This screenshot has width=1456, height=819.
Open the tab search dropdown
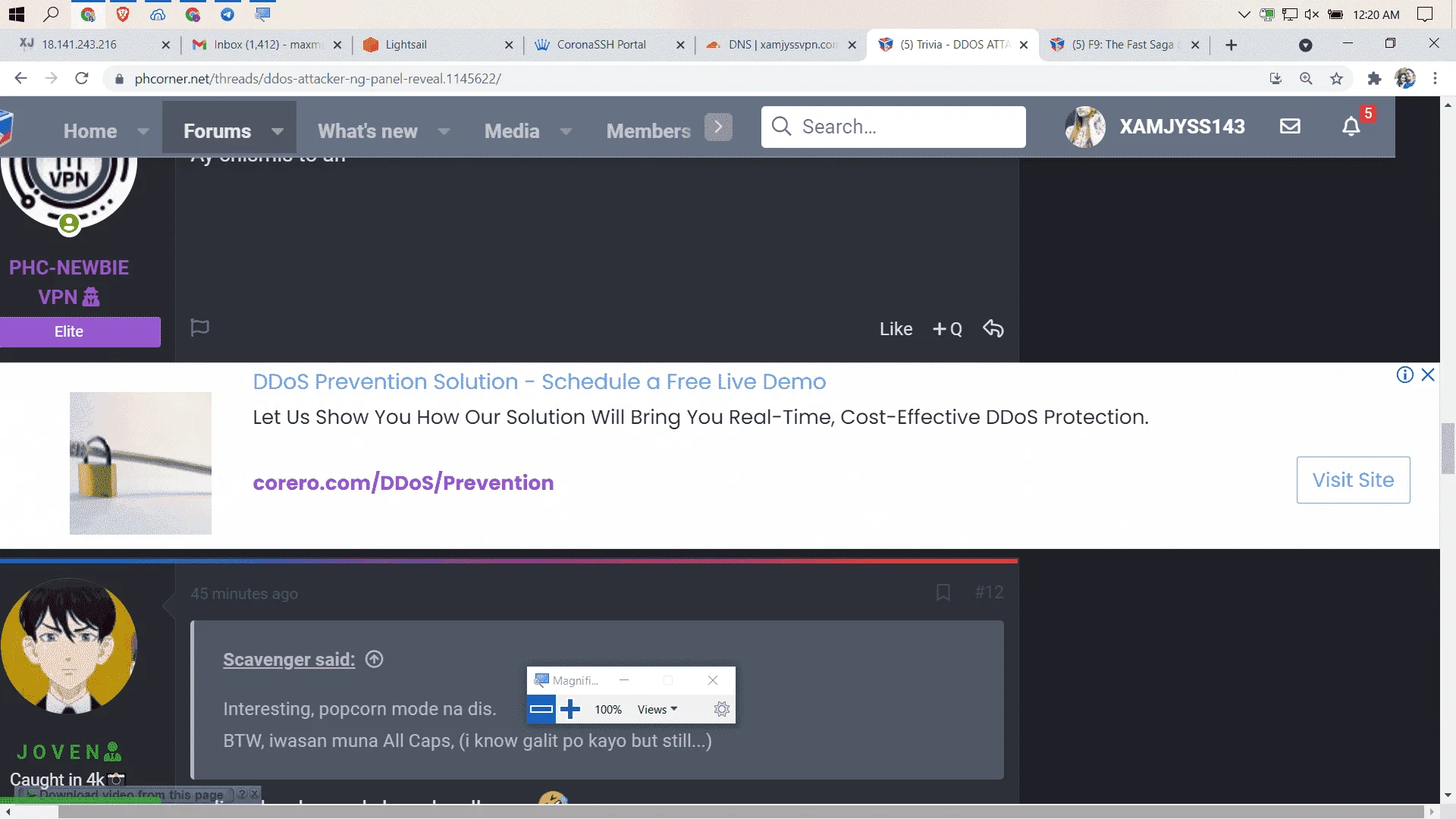1305,45
